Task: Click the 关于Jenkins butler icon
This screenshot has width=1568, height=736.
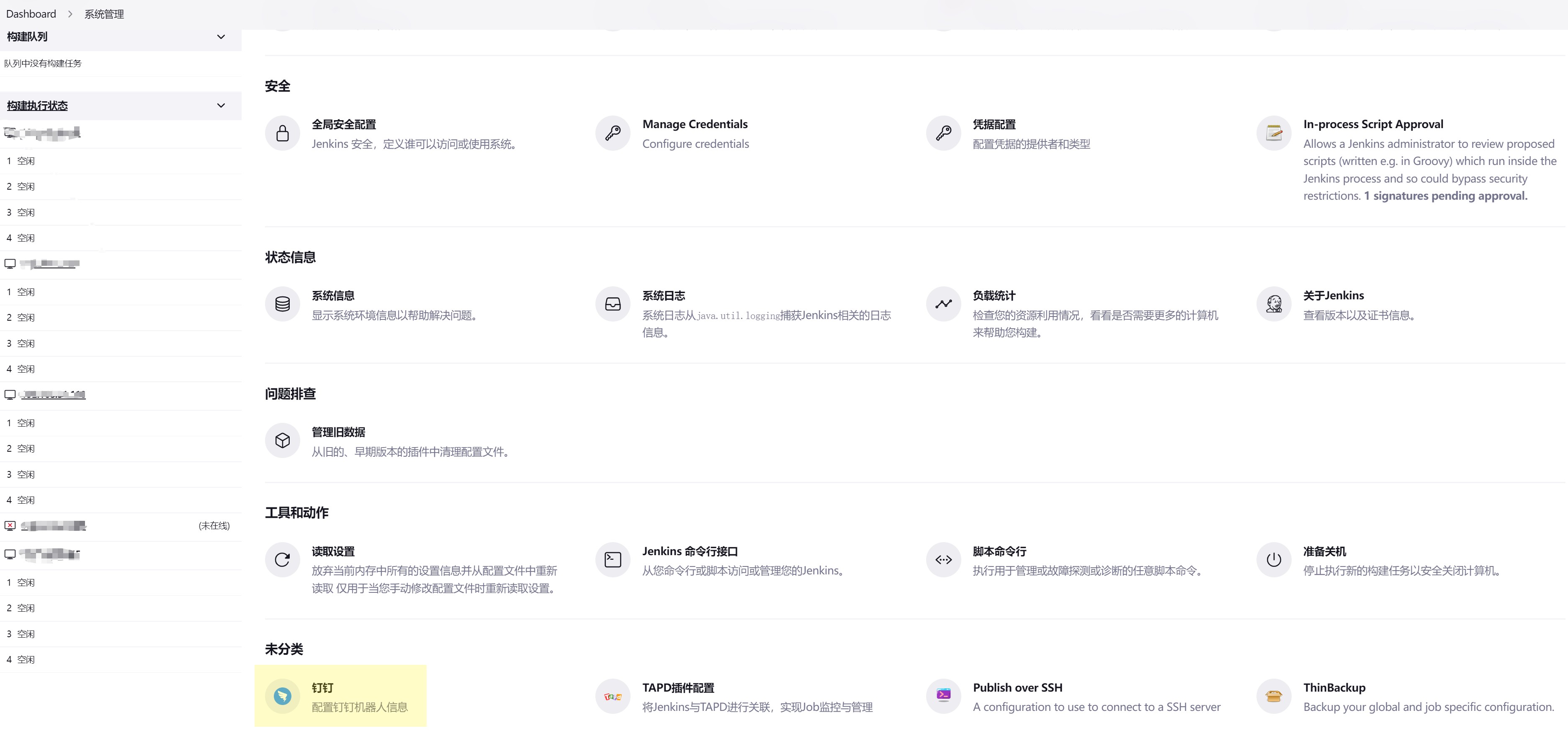Action: 1274,304
